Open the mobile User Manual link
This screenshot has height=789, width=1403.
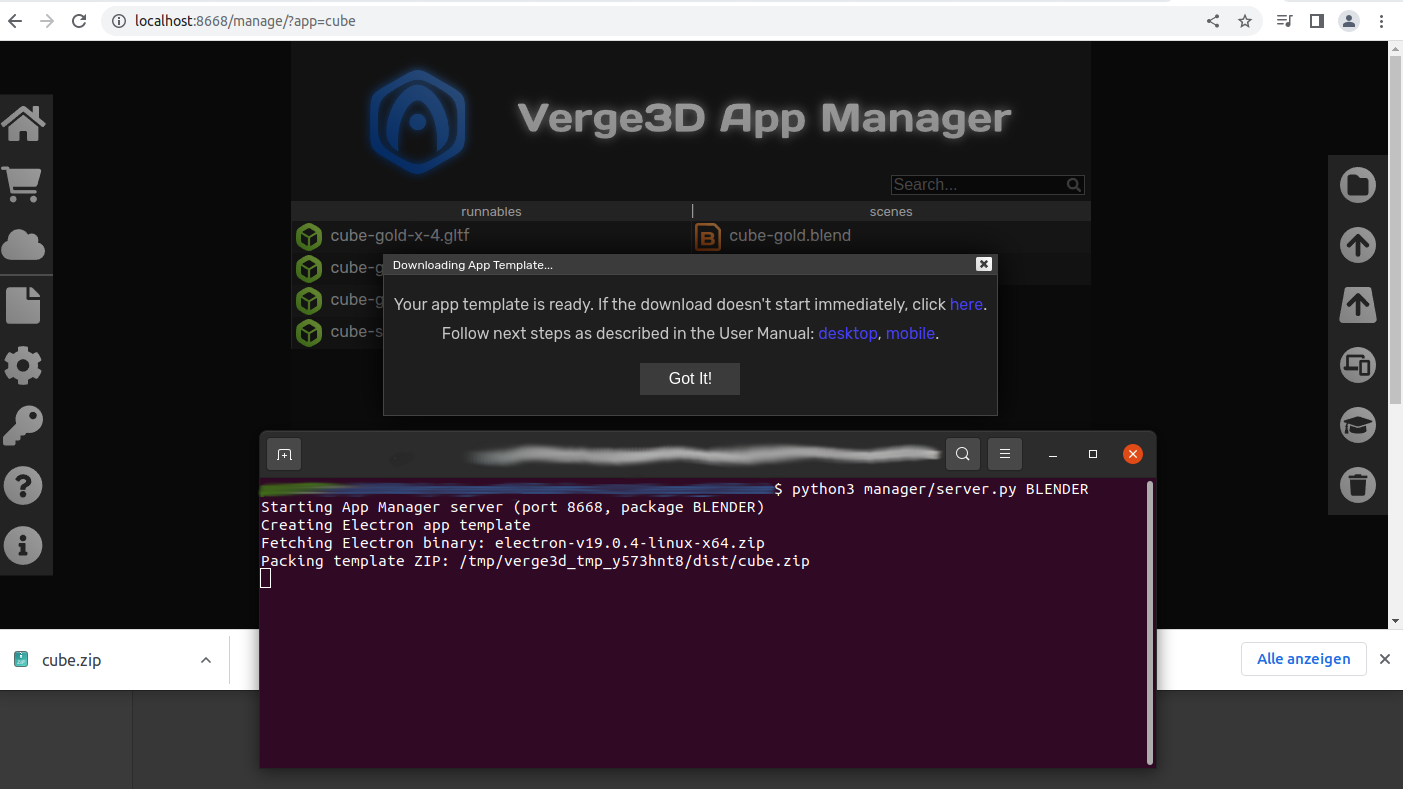click(910, 334)
